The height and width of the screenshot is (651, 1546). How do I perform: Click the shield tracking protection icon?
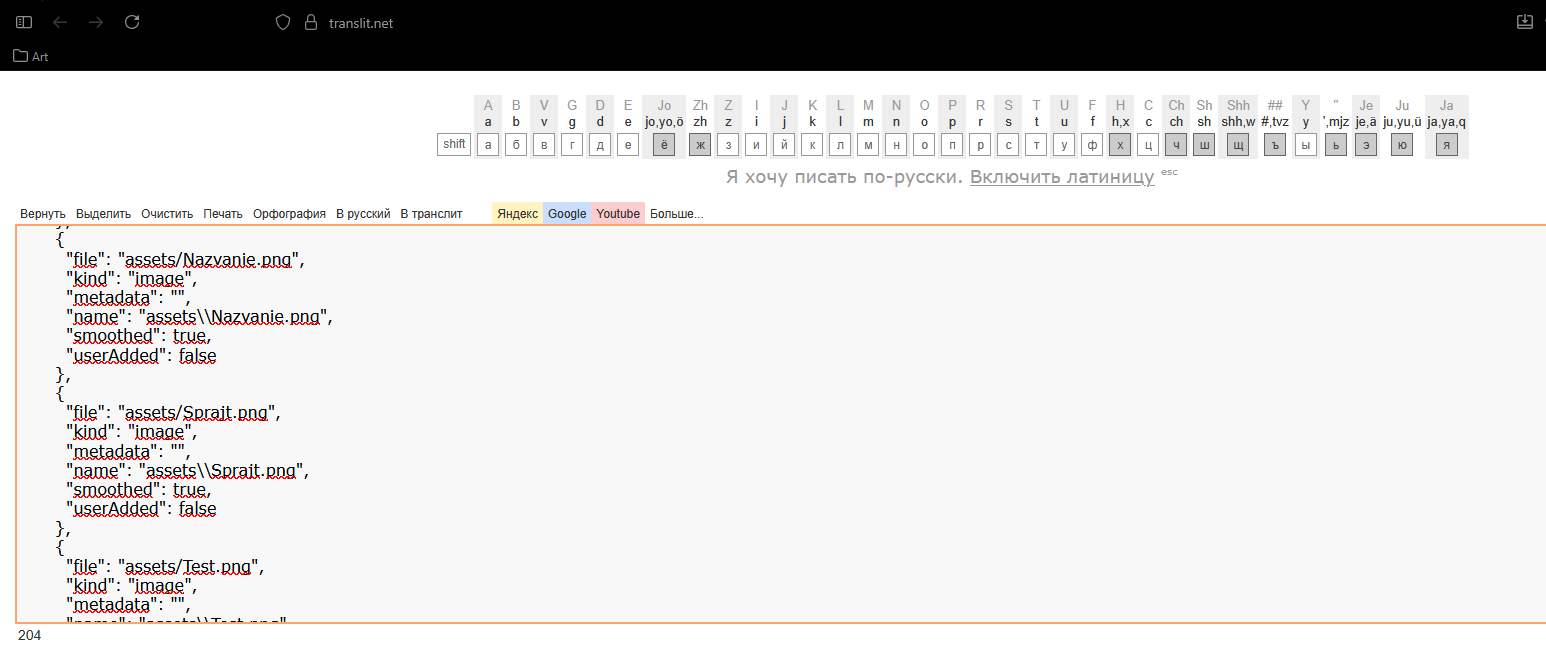point(283,22)
